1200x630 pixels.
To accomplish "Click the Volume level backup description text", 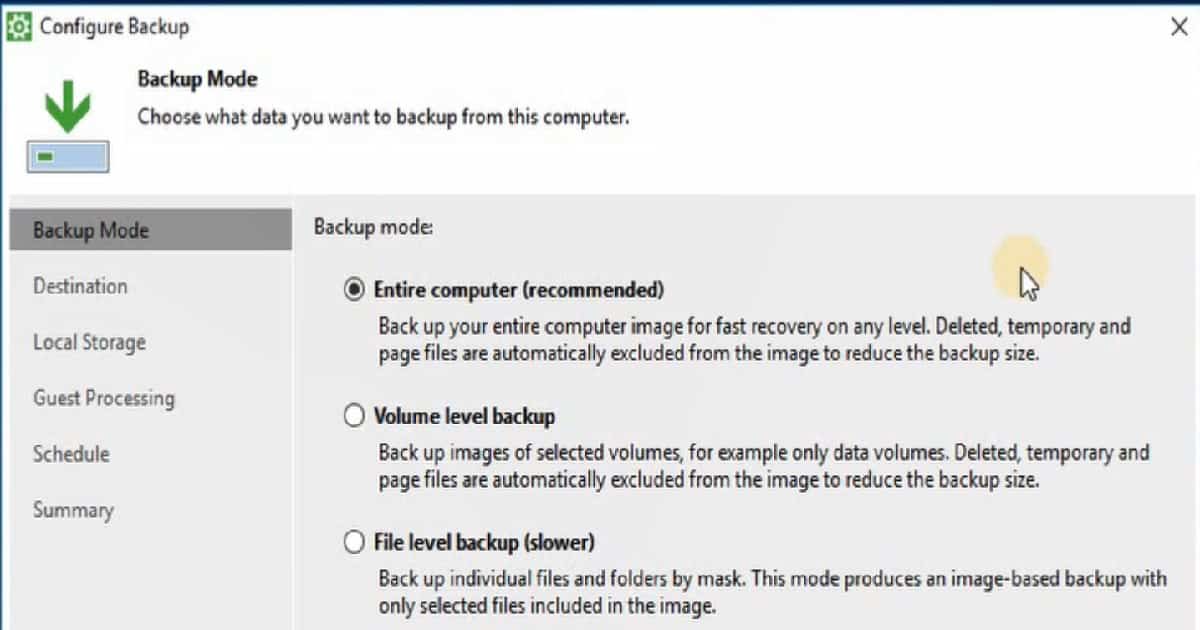I will click(x=764, y=466).
